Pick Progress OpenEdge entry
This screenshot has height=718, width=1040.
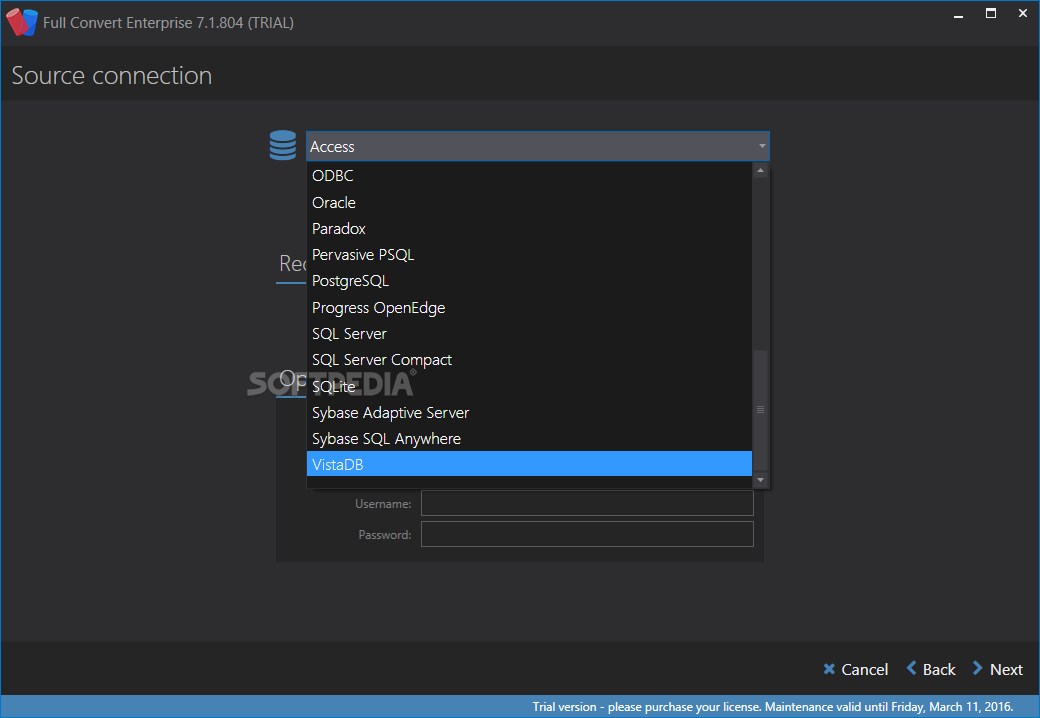click(529, 308)
